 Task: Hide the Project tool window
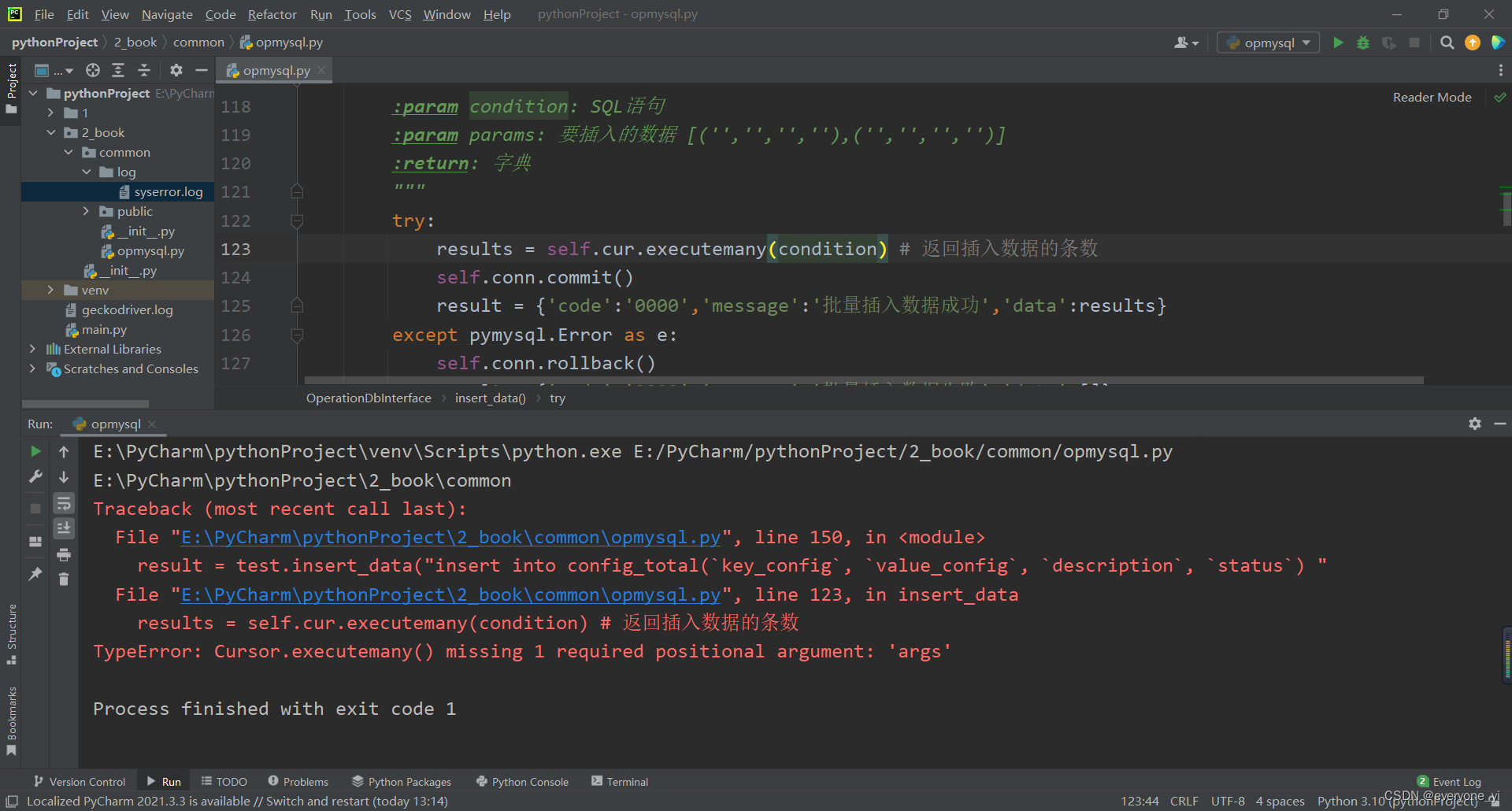202,70
